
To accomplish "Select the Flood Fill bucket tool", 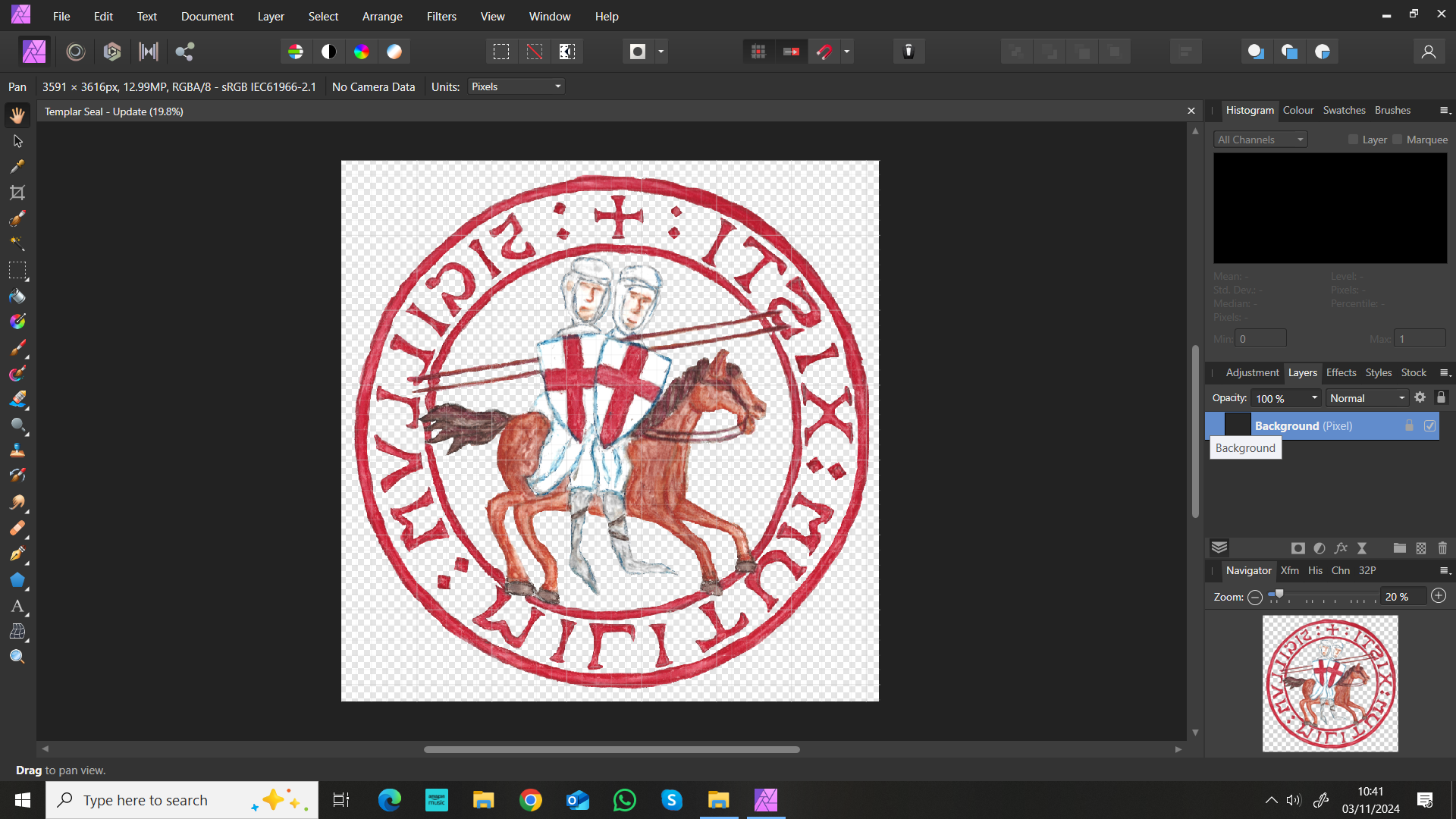I will tap(17, 296).
